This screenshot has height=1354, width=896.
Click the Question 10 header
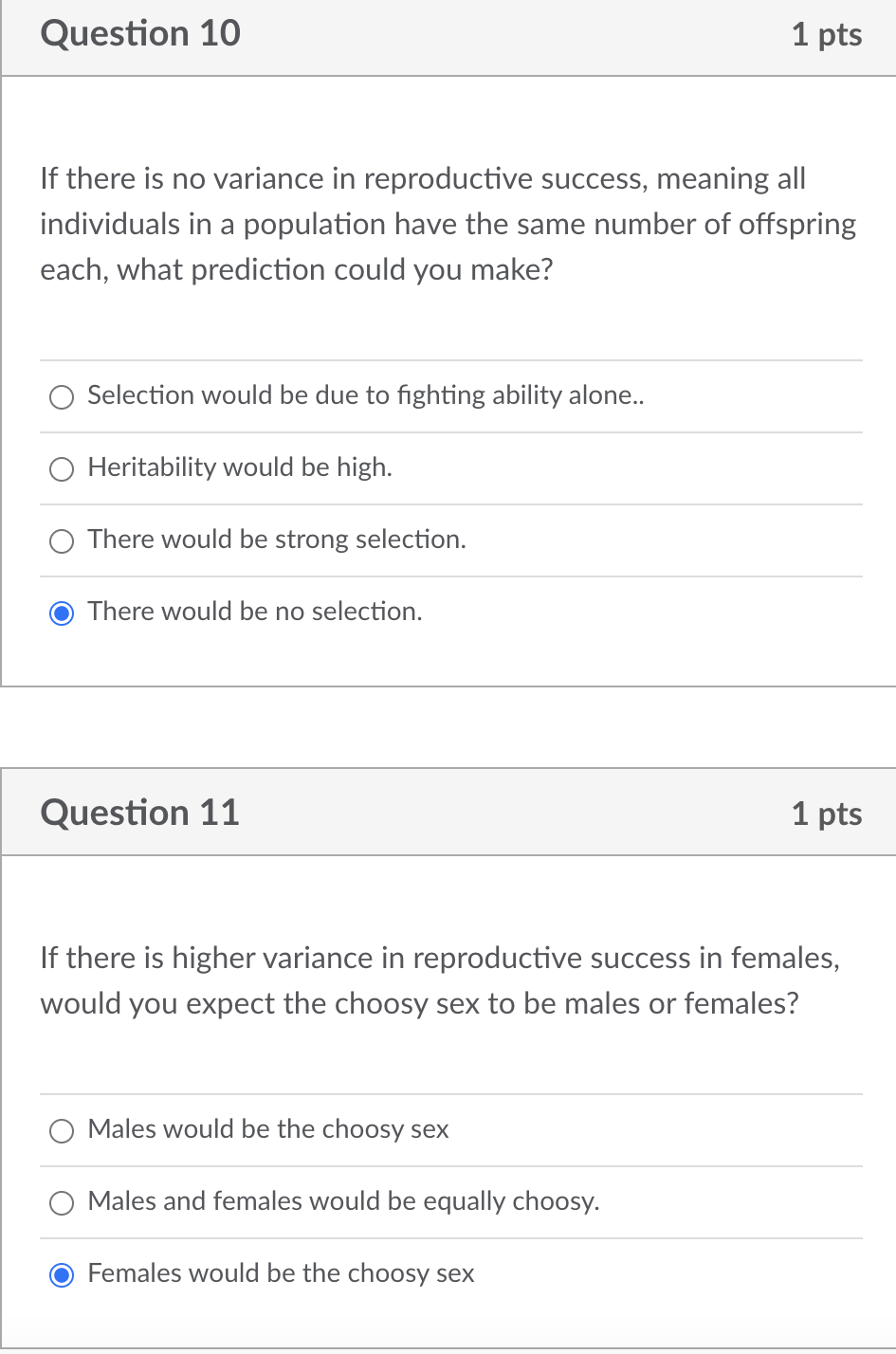point(139,33)
